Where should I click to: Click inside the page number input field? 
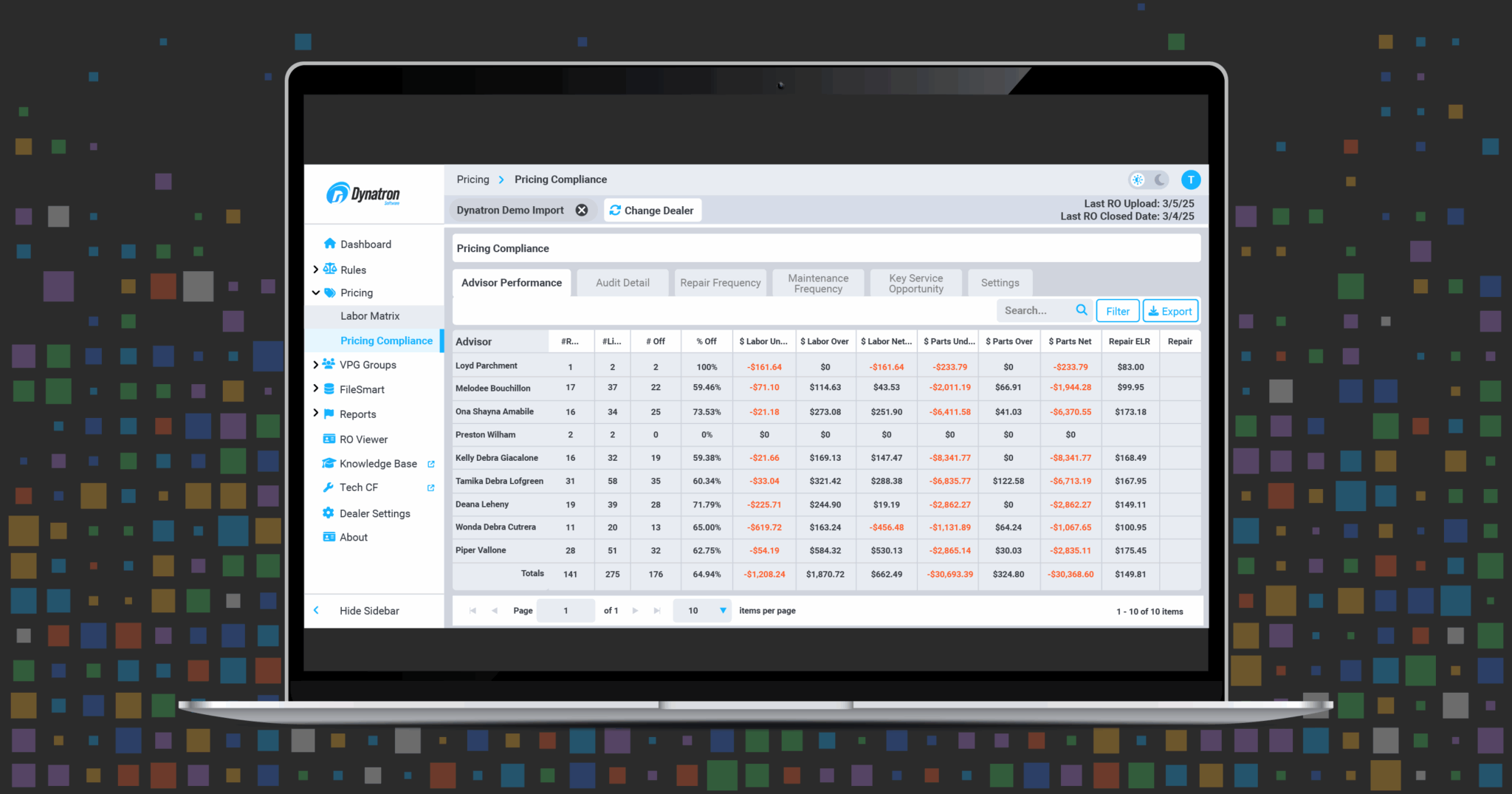click(x=566, y=610)
